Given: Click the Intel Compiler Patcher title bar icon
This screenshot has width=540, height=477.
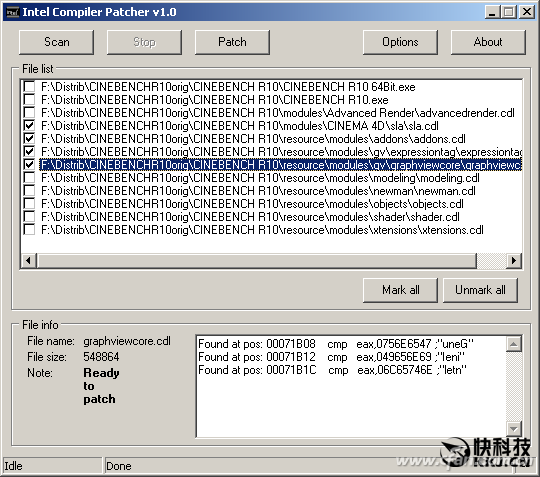Looking at the screenshot, I should tap(12, 12).
